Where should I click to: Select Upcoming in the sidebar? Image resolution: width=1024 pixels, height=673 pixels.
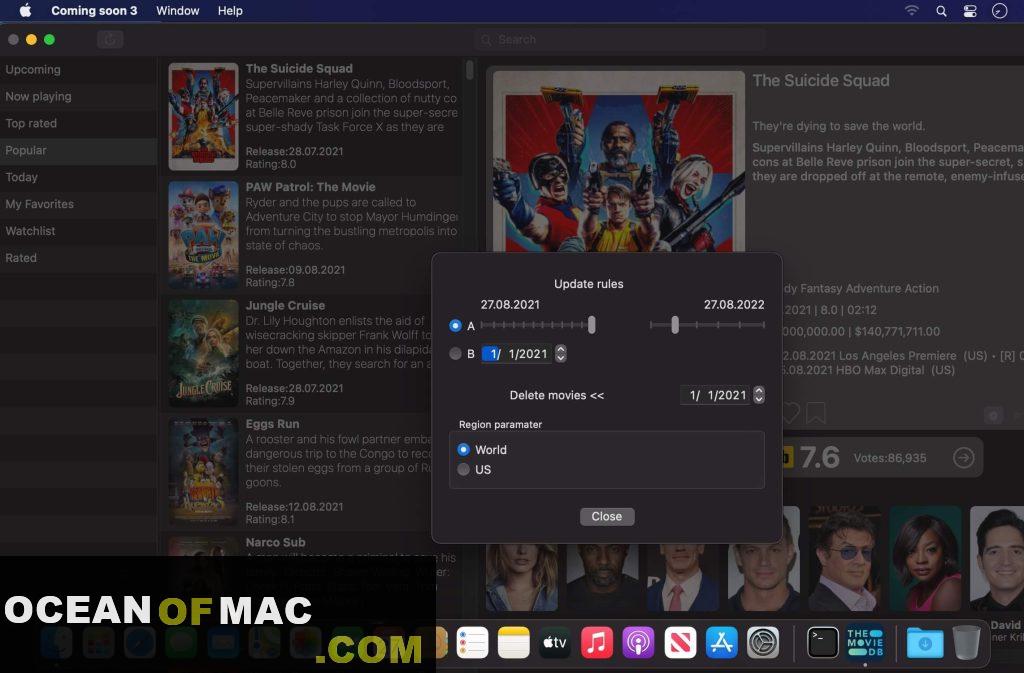pos(78,69)
